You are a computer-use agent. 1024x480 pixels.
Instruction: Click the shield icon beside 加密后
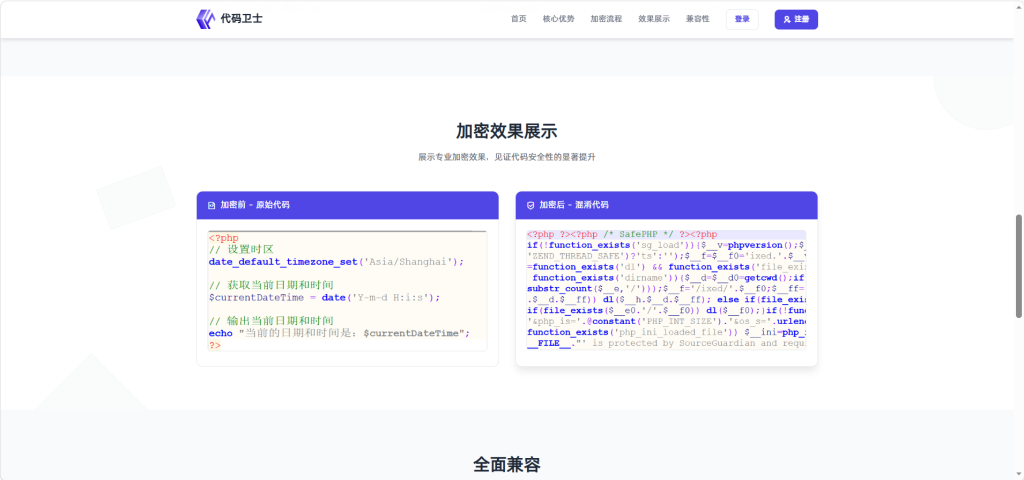pos(530,205)
